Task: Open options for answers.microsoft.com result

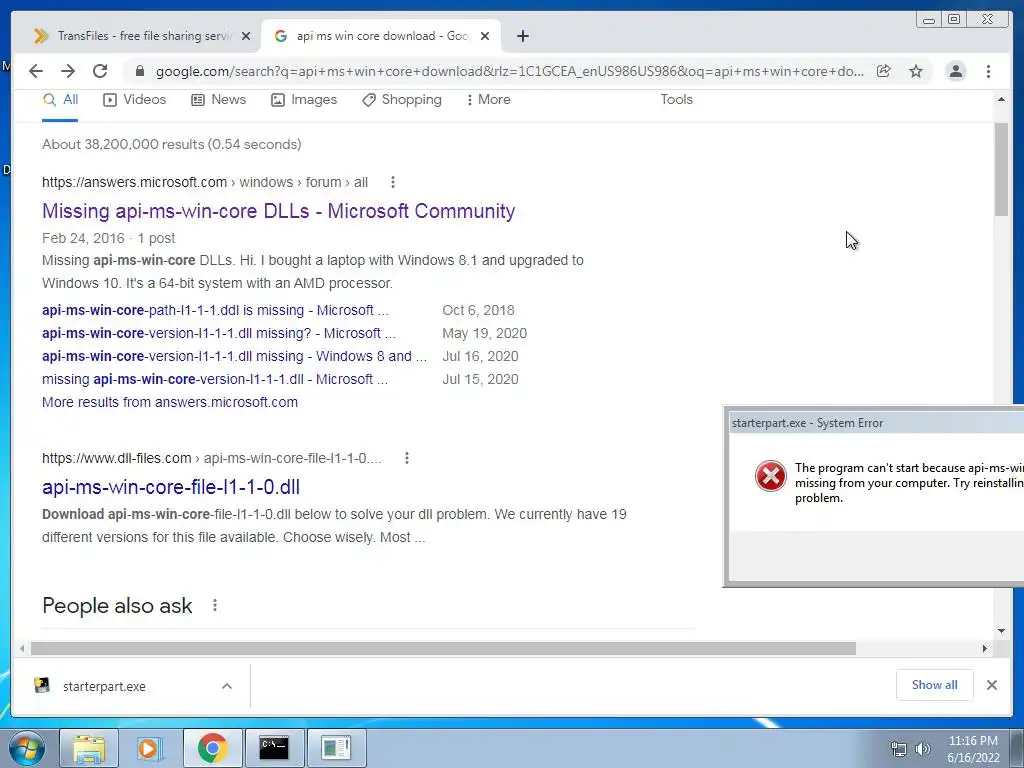Action: (392, 182)
